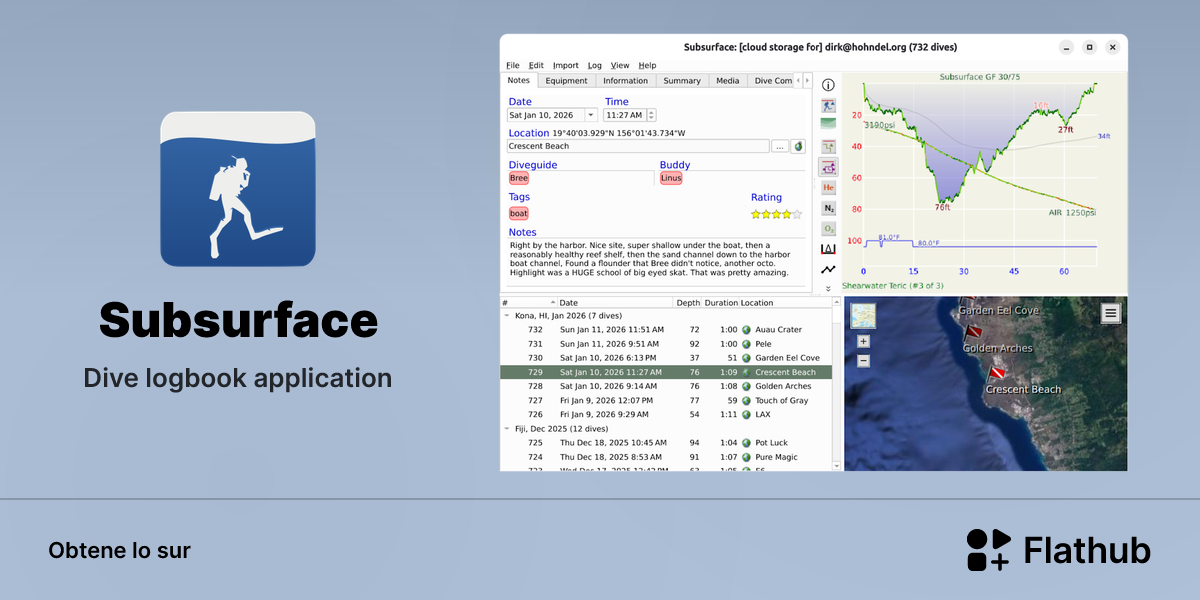Click the red dive flag at Crescent Beach
Screen dimensions: 1200x600
996,375
